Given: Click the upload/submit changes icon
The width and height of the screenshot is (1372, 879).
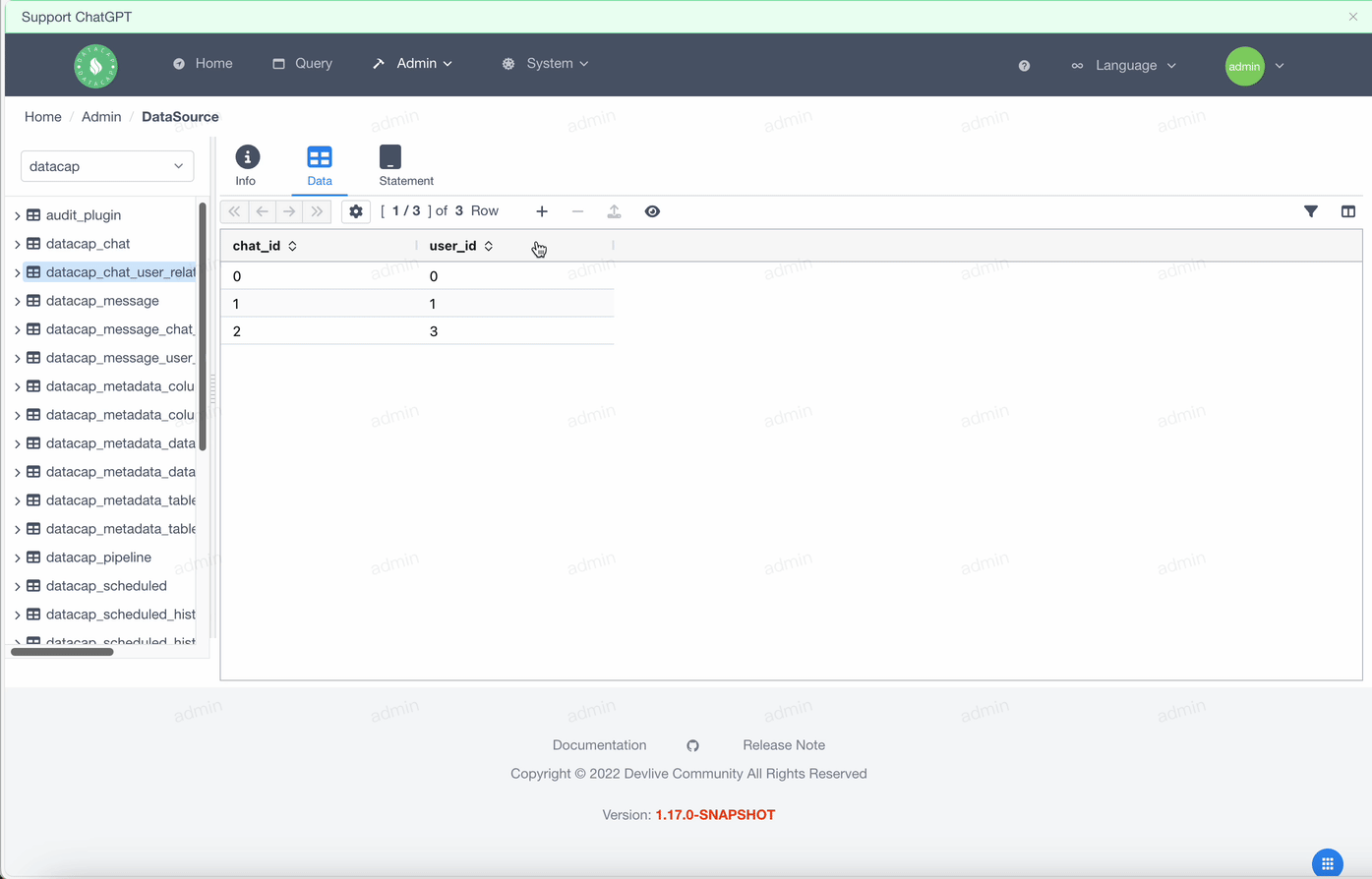Looking at the screenshot, I should [x=614, y=211].
